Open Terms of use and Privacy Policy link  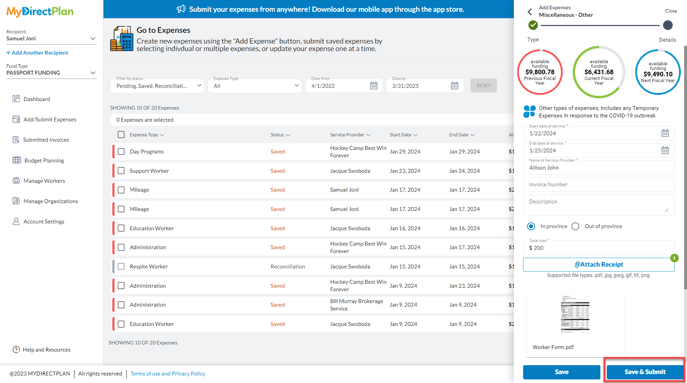click(168, 373)
